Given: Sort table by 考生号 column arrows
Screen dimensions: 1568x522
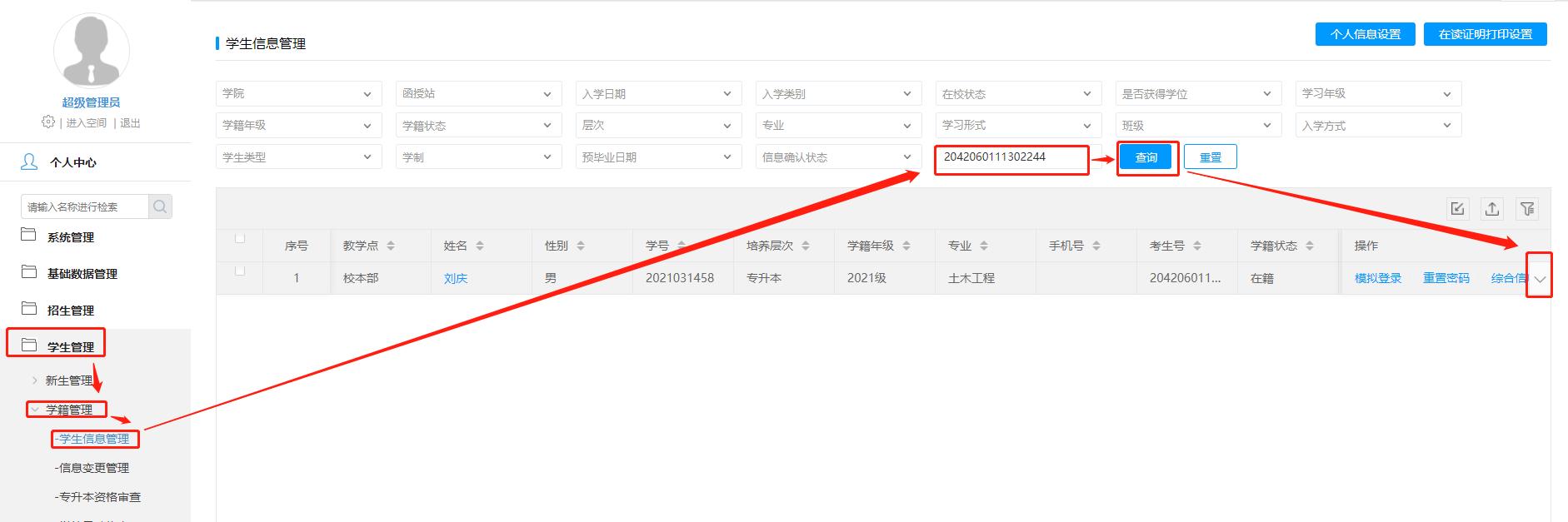Looking at the screenshot, I should (x=1197, y=246).
